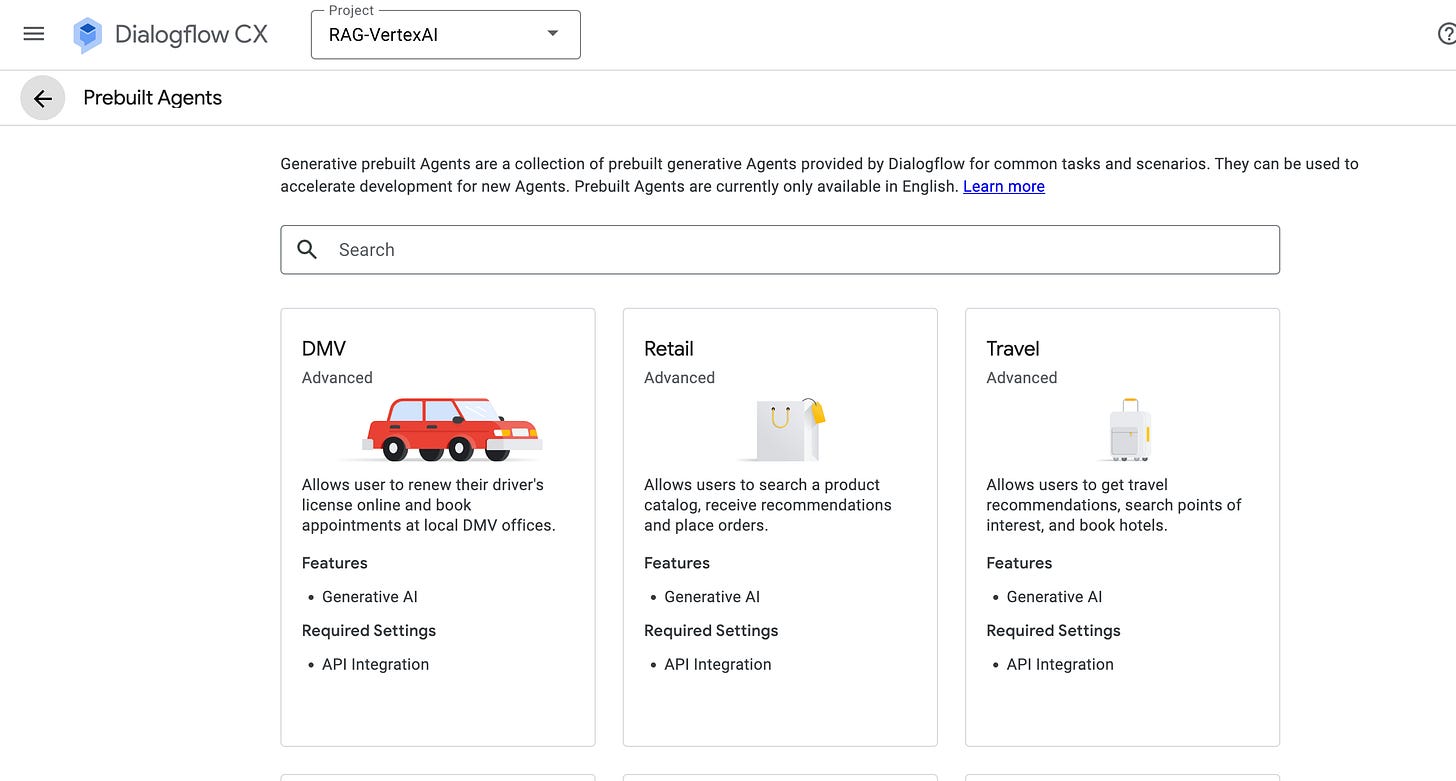Image resolution: width=1456 pixels, height=781 pixels.
Task: Click the DMV card title
Action: [x=324, y=349]
